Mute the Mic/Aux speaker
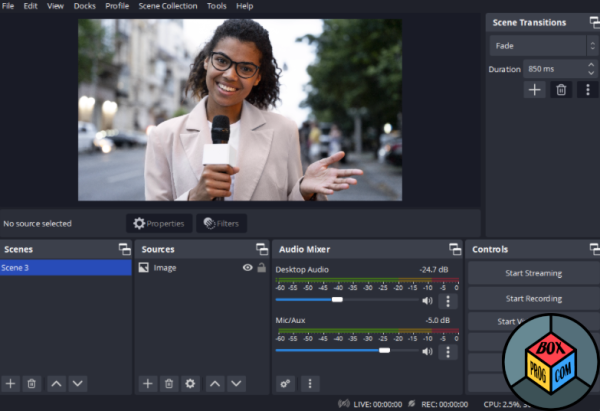This screenshot has width=600, height=411. (x=427, y=351)
